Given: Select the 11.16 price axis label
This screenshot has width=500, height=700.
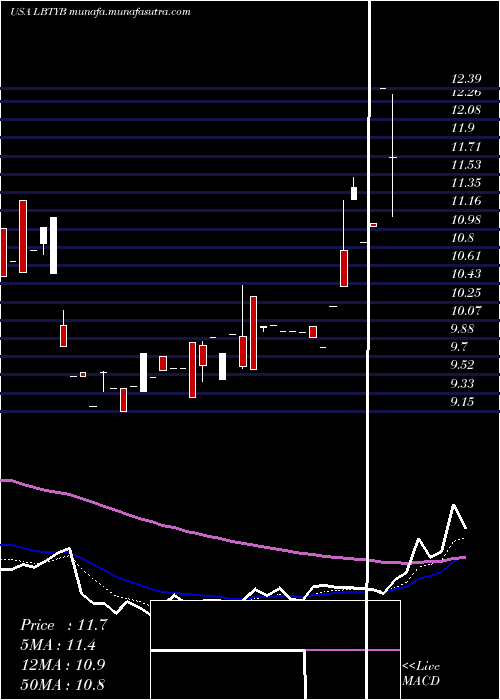Looking at the screenshot, I should point(466,201).
